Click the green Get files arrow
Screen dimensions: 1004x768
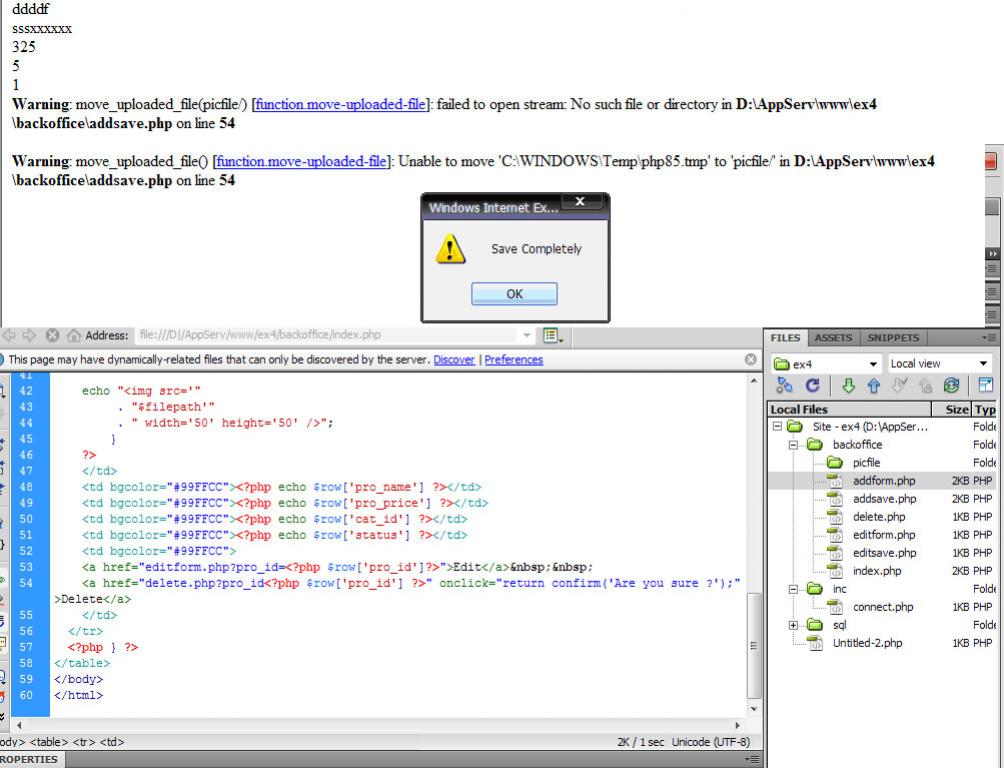848,385
